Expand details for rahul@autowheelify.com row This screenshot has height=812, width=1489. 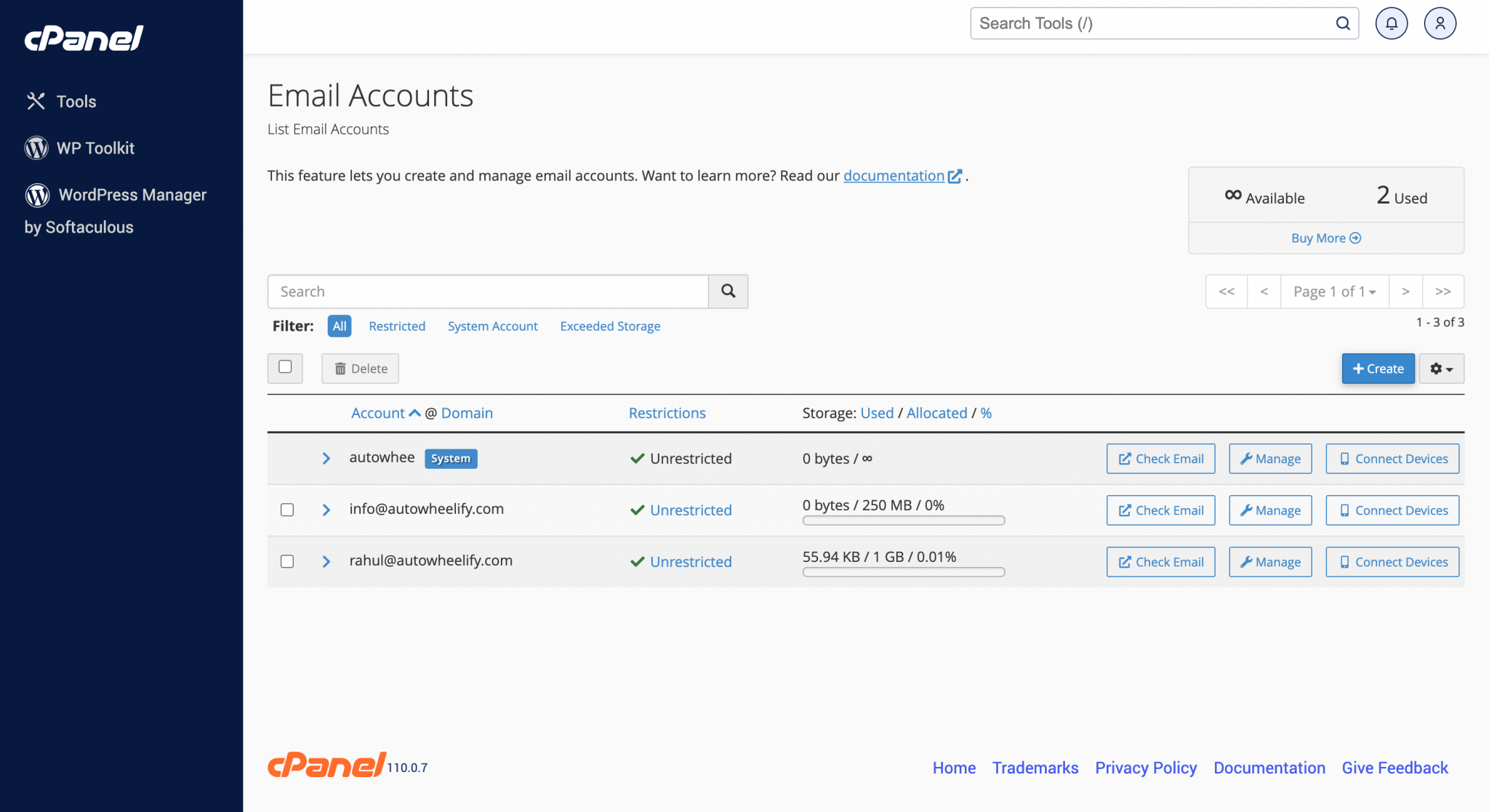click(326, 561)
